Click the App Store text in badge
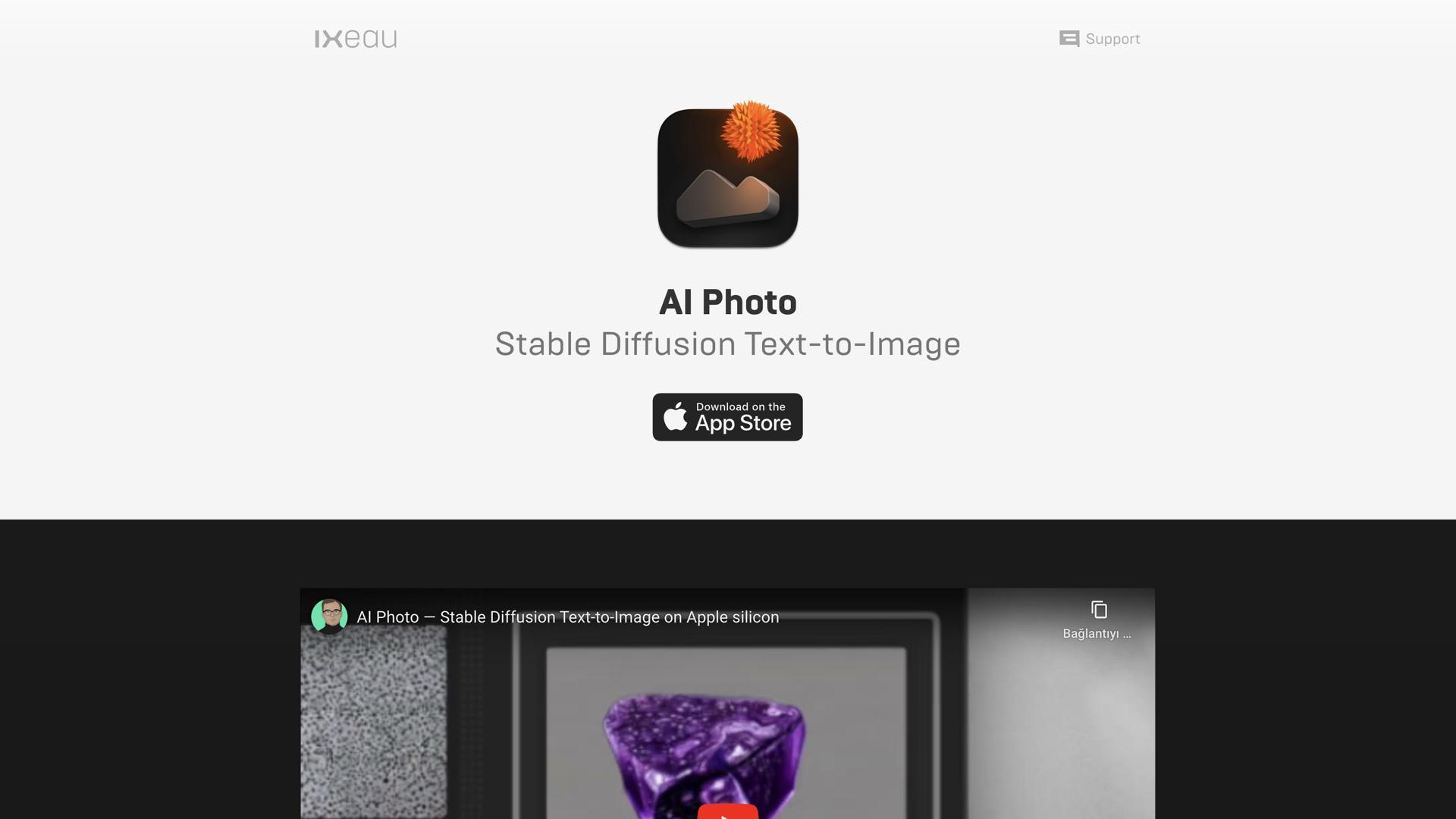 pyautogui.click(x=743, y=423)
